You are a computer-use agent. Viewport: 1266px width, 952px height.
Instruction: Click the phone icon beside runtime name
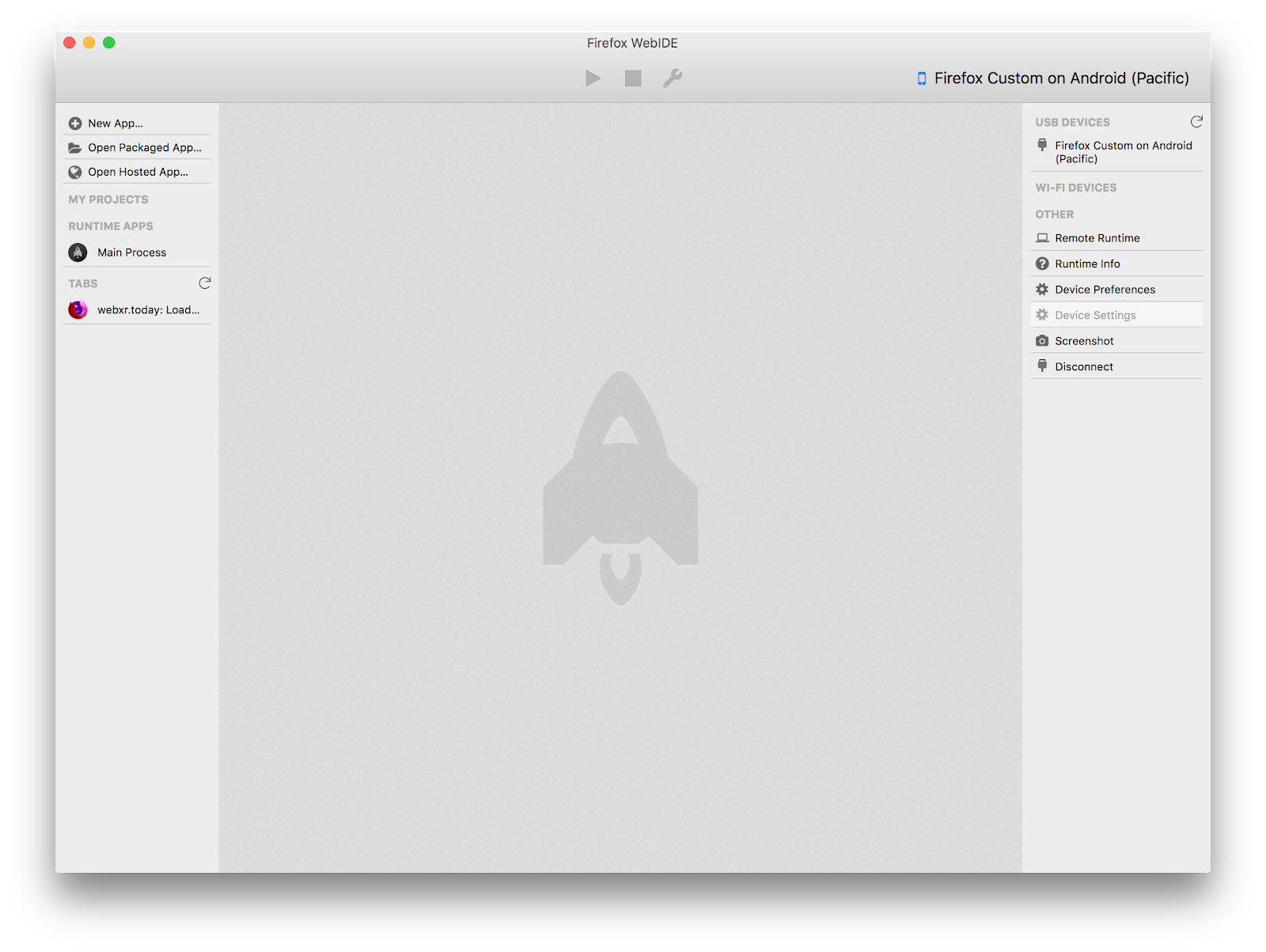[921, 78]
